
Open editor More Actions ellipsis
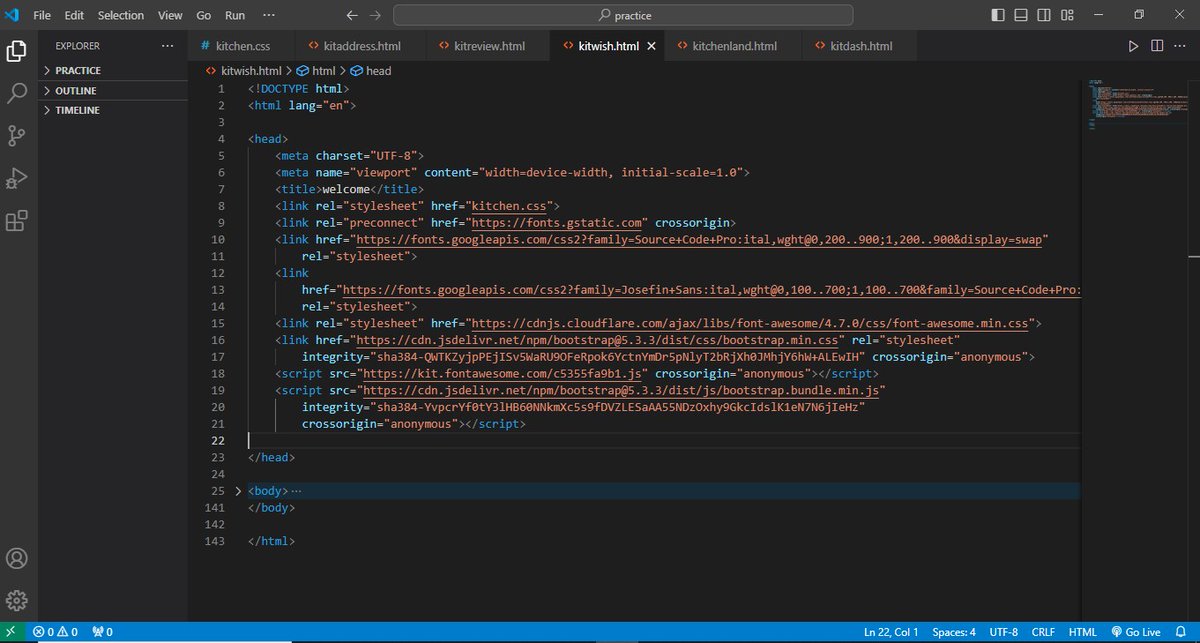click(1181, 46)
